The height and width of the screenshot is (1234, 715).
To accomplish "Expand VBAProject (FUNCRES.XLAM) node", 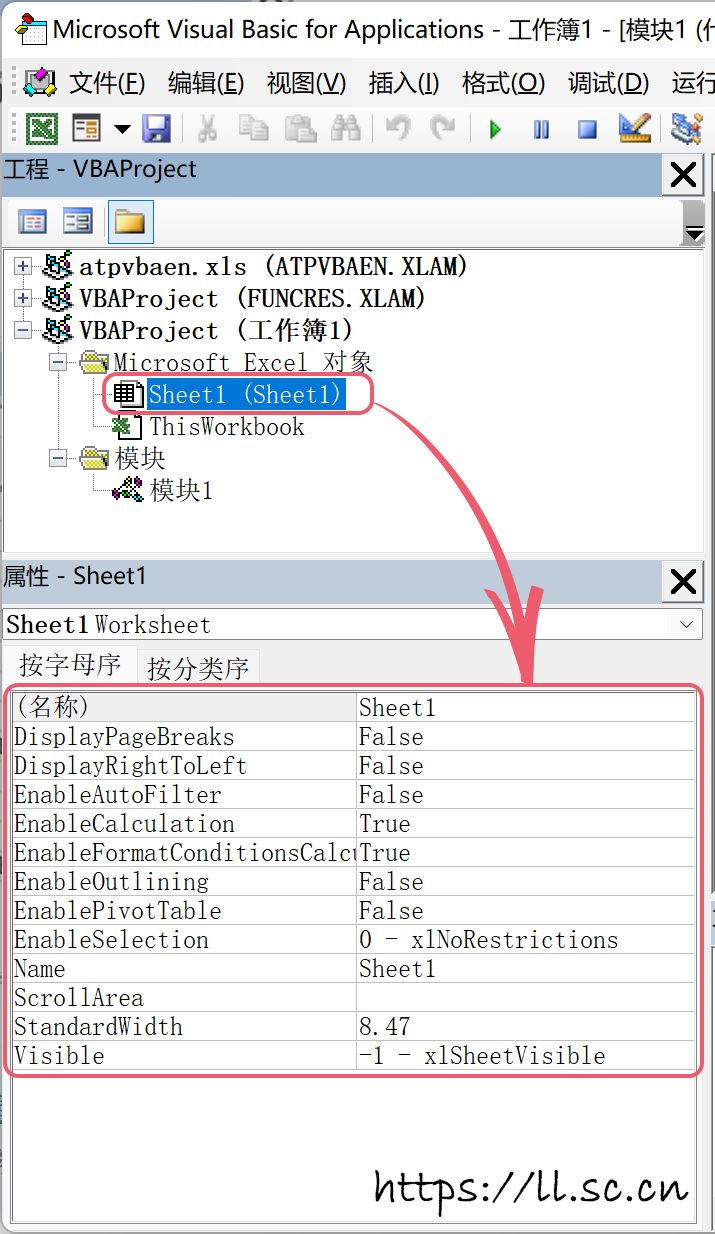I will point(23,299).
